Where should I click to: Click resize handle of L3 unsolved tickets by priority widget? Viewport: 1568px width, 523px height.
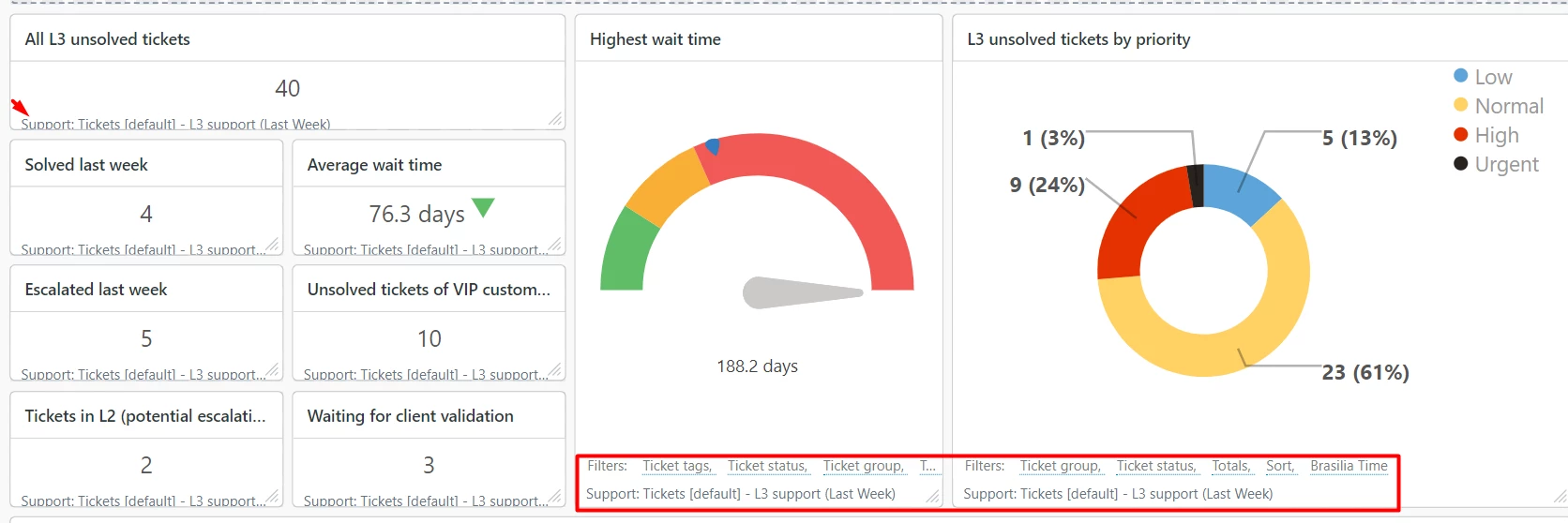1560,496
